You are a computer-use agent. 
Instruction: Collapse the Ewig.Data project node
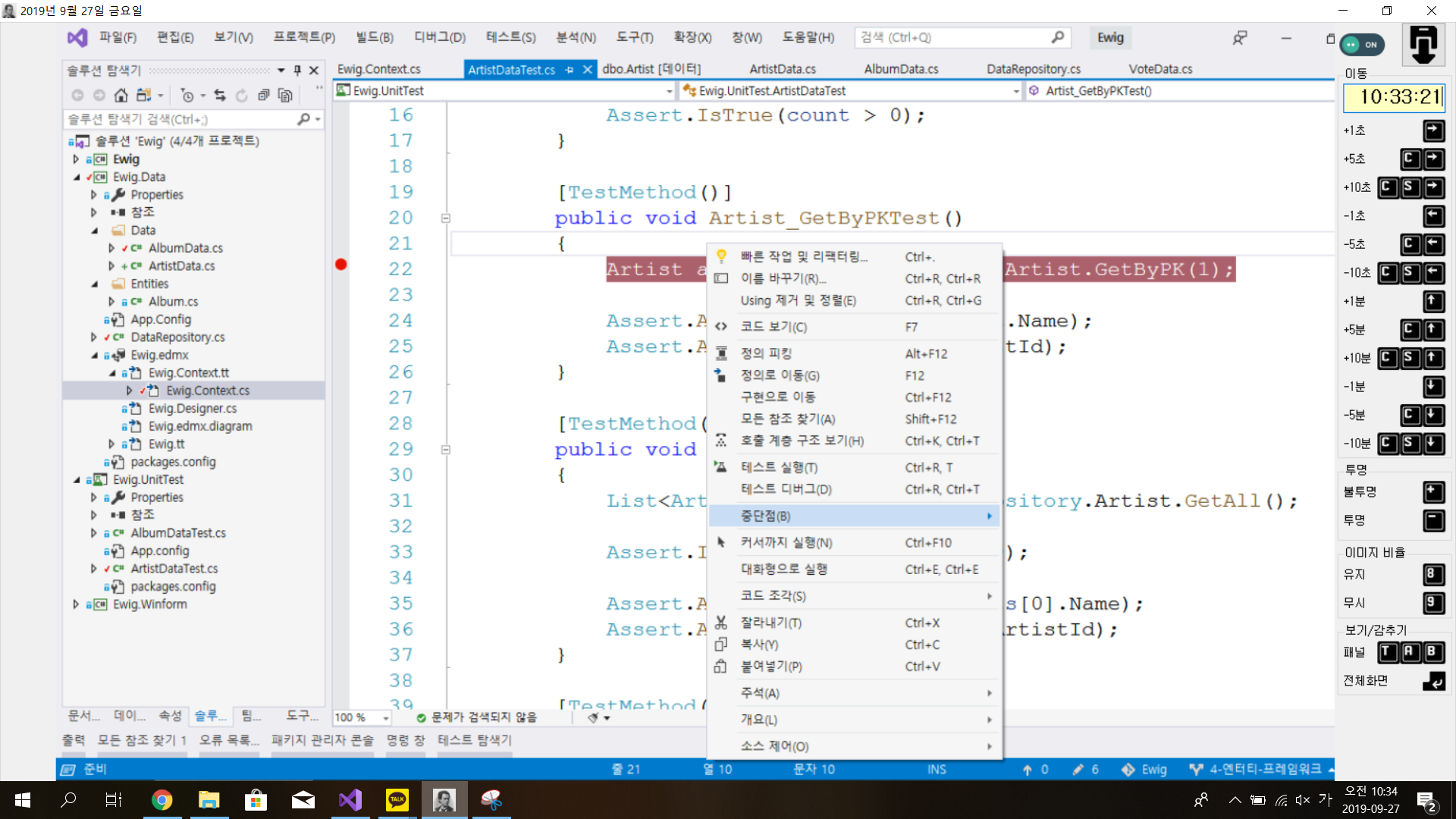[76, 177]
